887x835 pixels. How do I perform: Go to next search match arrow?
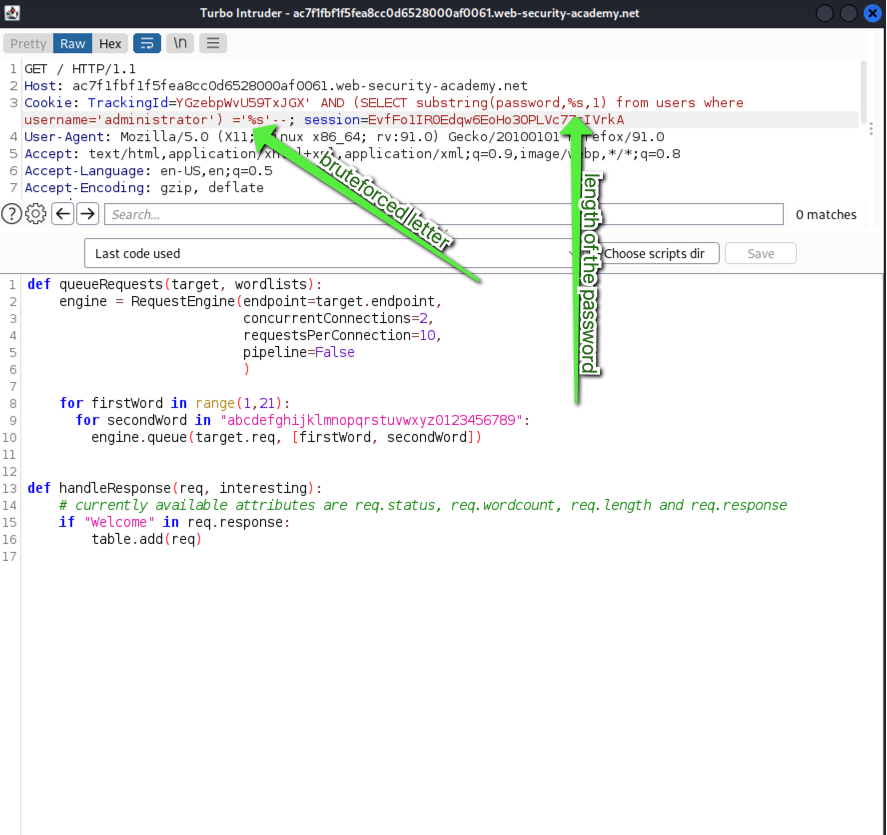[x=87, y=214]
